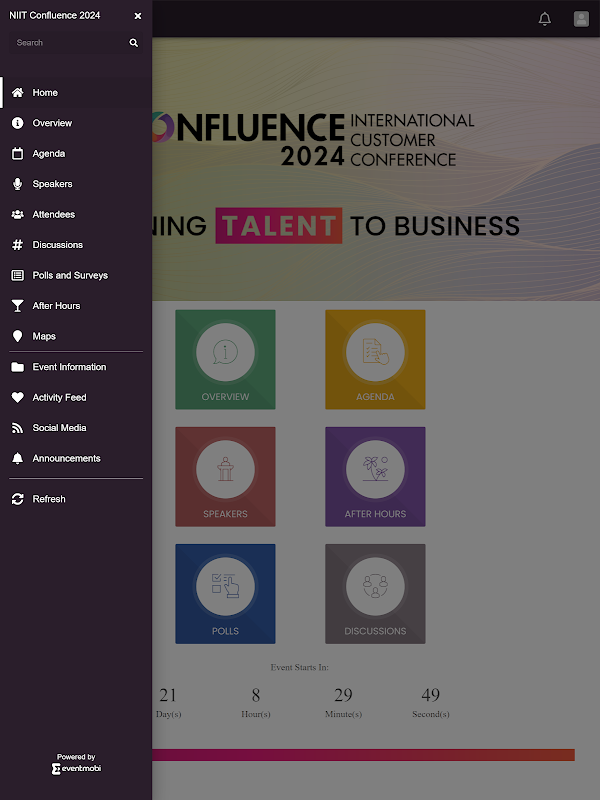
Task: Click the Maps pin icon
Action: [17, 336]
